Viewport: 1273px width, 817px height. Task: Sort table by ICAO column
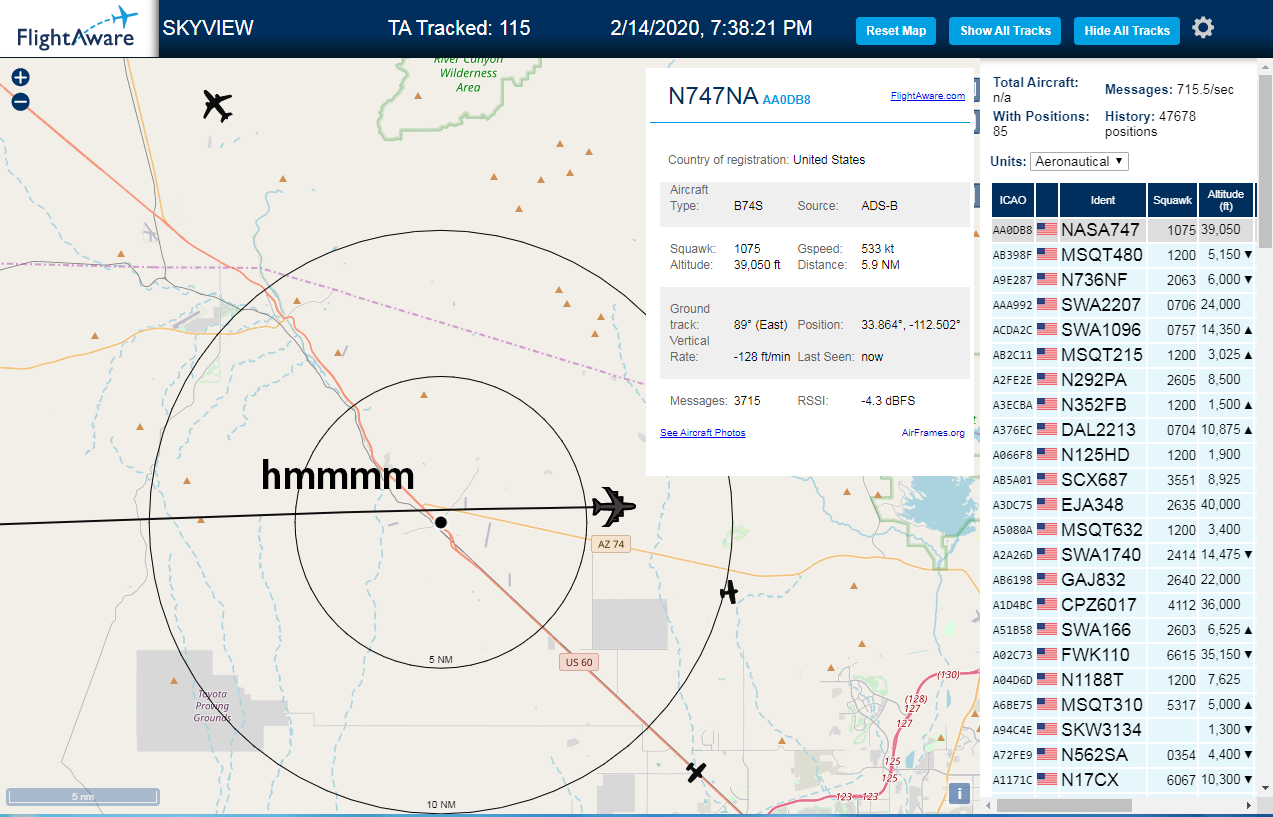pyautogui.click(x=1013, y=200)
